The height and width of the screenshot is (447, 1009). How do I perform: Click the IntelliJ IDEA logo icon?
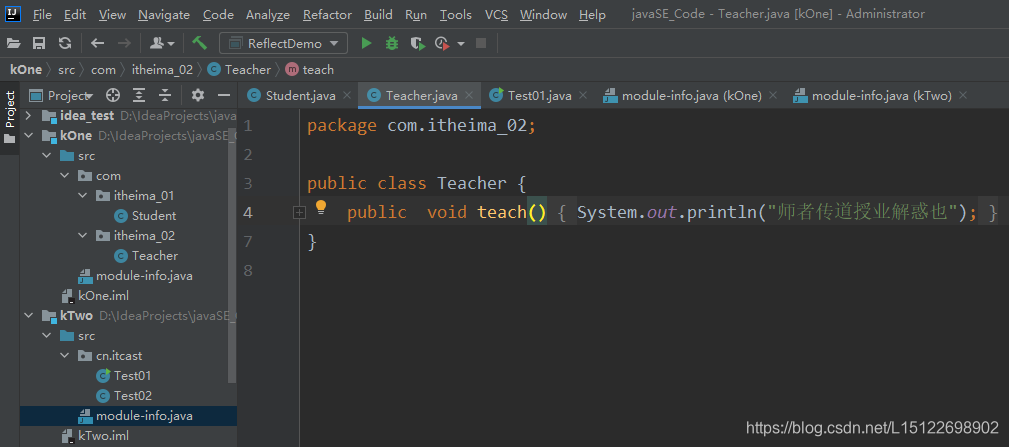[13, 13]
